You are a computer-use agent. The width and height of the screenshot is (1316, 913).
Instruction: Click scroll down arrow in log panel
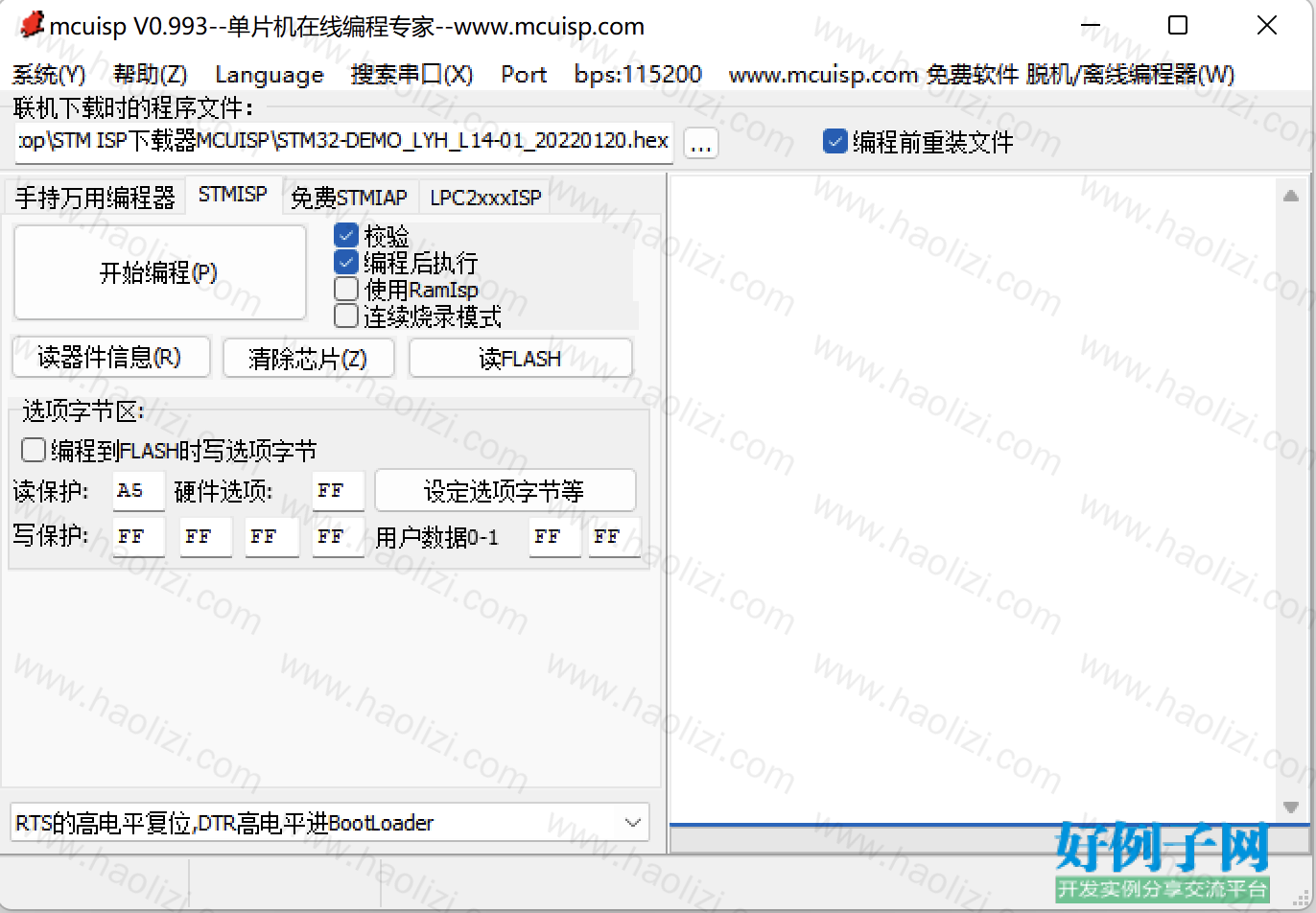coord(1291,808)
